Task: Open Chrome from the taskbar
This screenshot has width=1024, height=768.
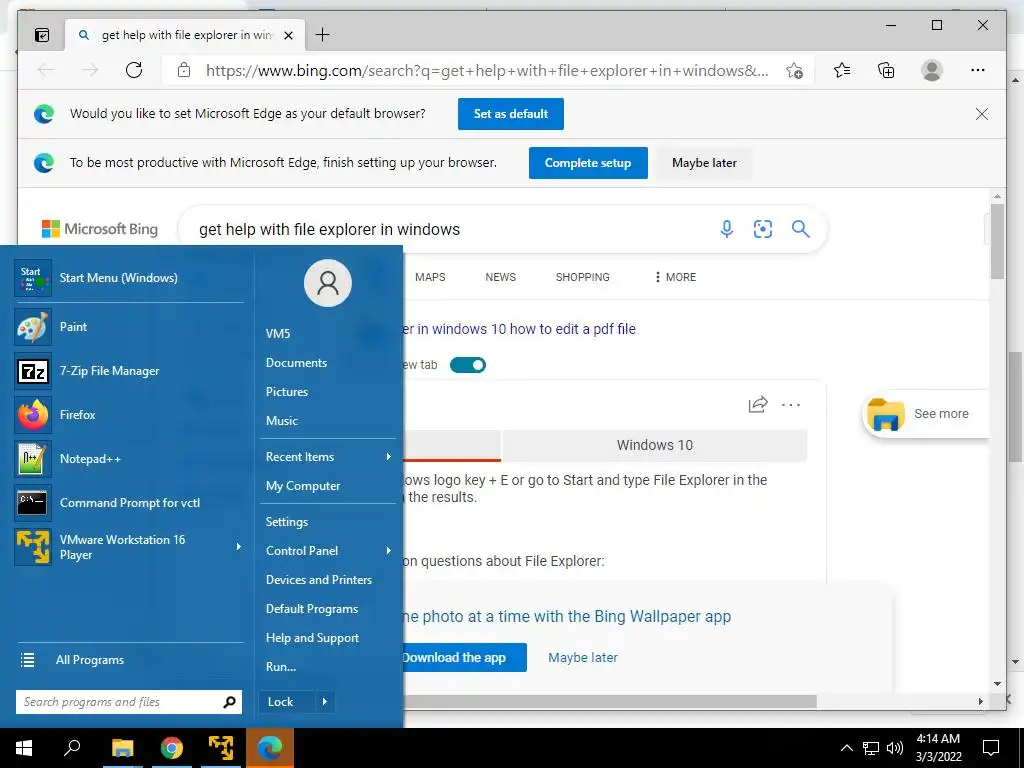Action: click(x=172, y=748)
